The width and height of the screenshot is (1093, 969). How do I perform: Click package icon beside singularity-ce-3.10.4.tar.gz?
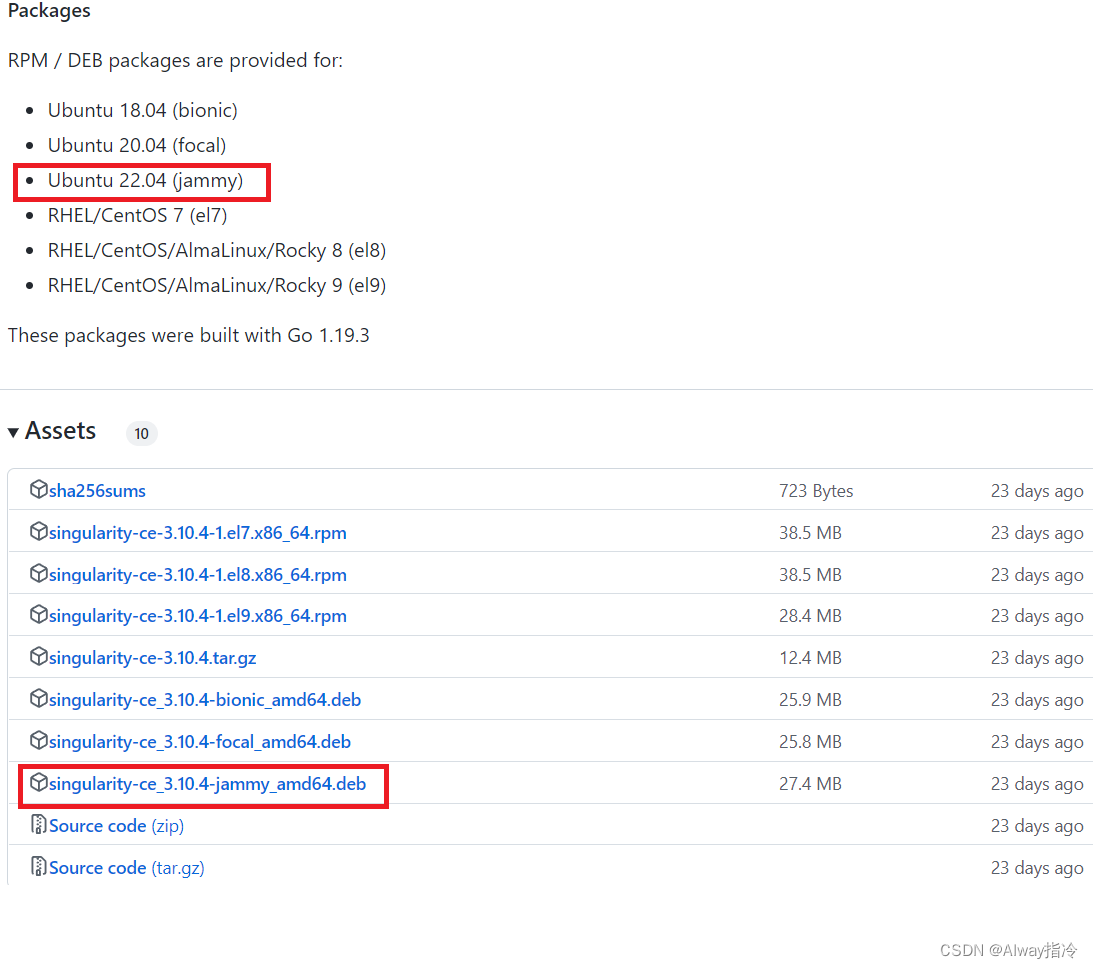pos(38,656)
